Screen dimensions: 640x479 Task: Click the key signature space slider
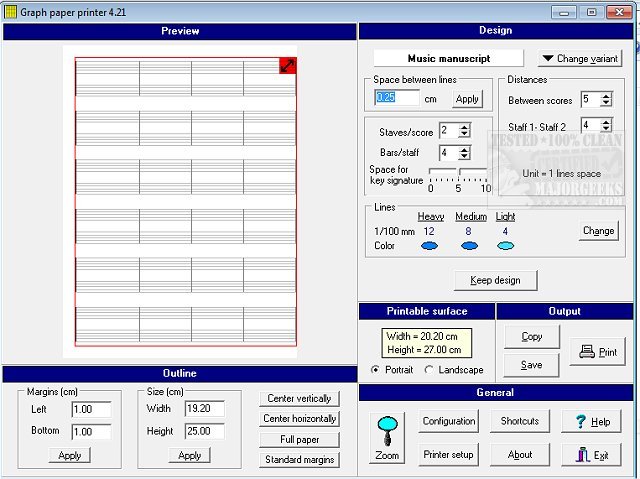click(458, 173)
